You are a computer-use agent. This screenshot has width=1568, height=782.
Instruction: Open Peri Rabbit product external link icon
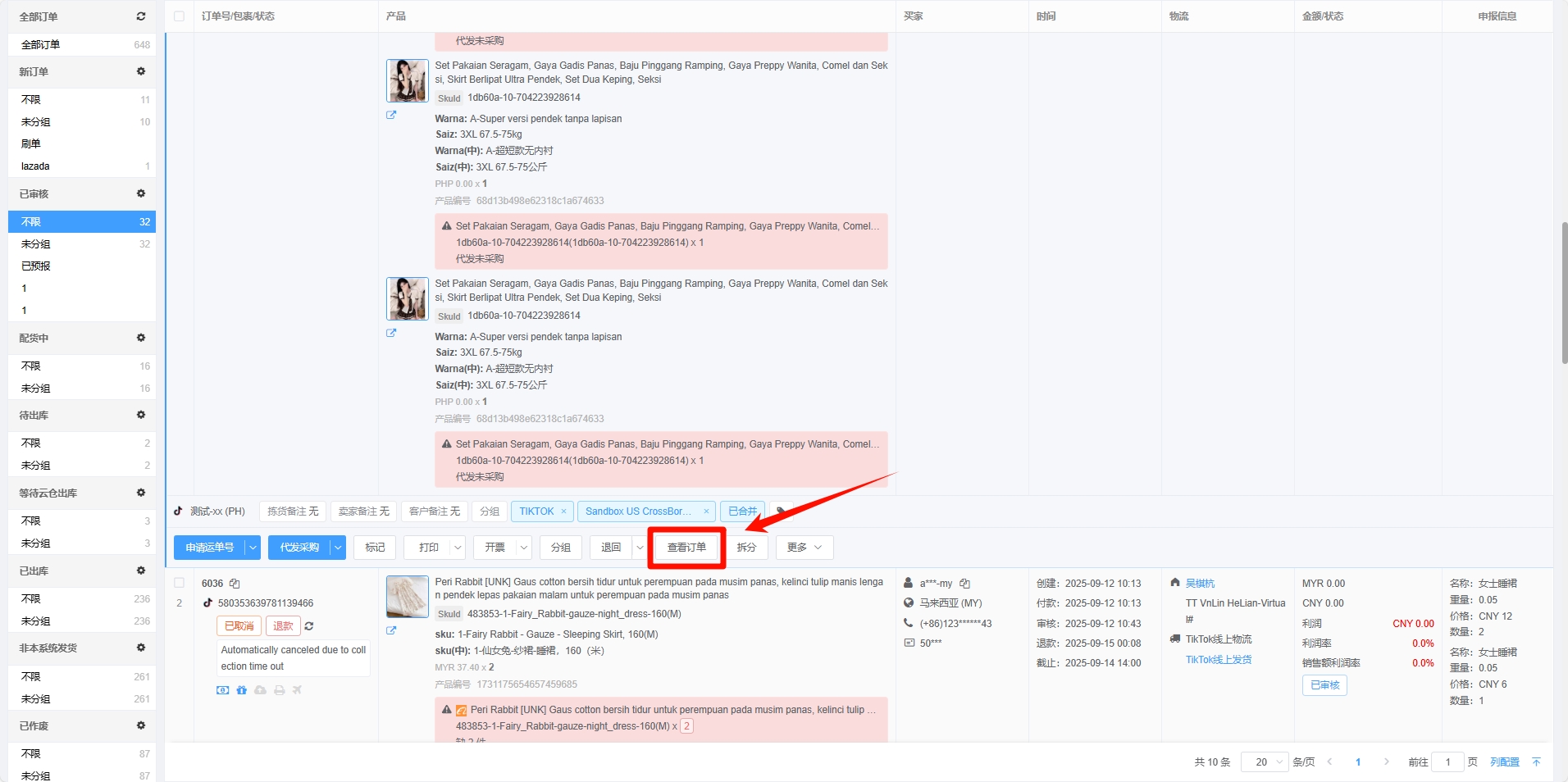pos(391,630)
